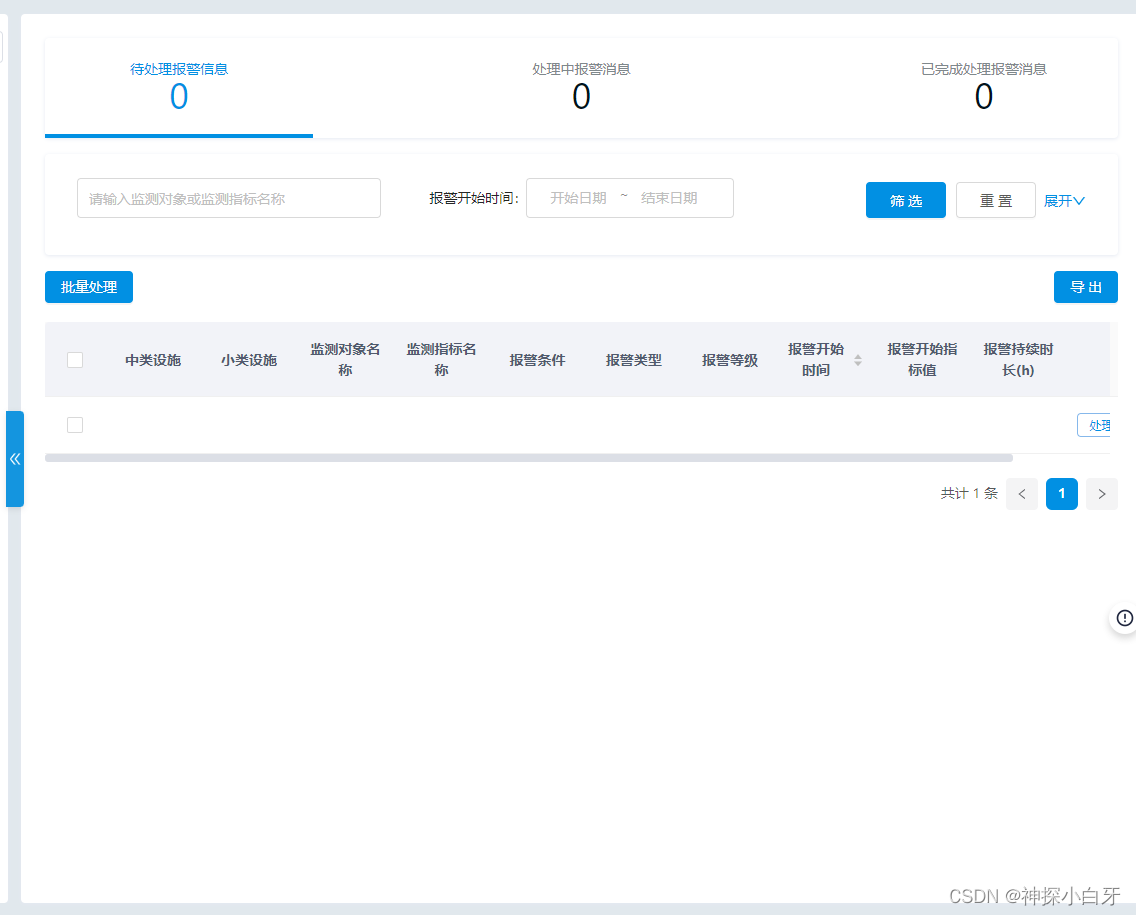Click the 重置 reset button
This screenshot has height=915, width=1136.
pyautogui.click(x=995, y=201)
